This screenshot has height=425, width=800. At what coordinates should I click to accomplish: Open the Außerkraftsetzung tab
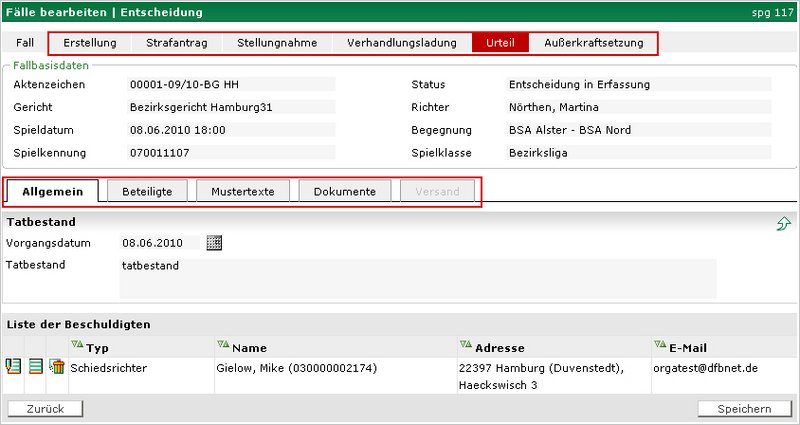[x=593, y=43]
